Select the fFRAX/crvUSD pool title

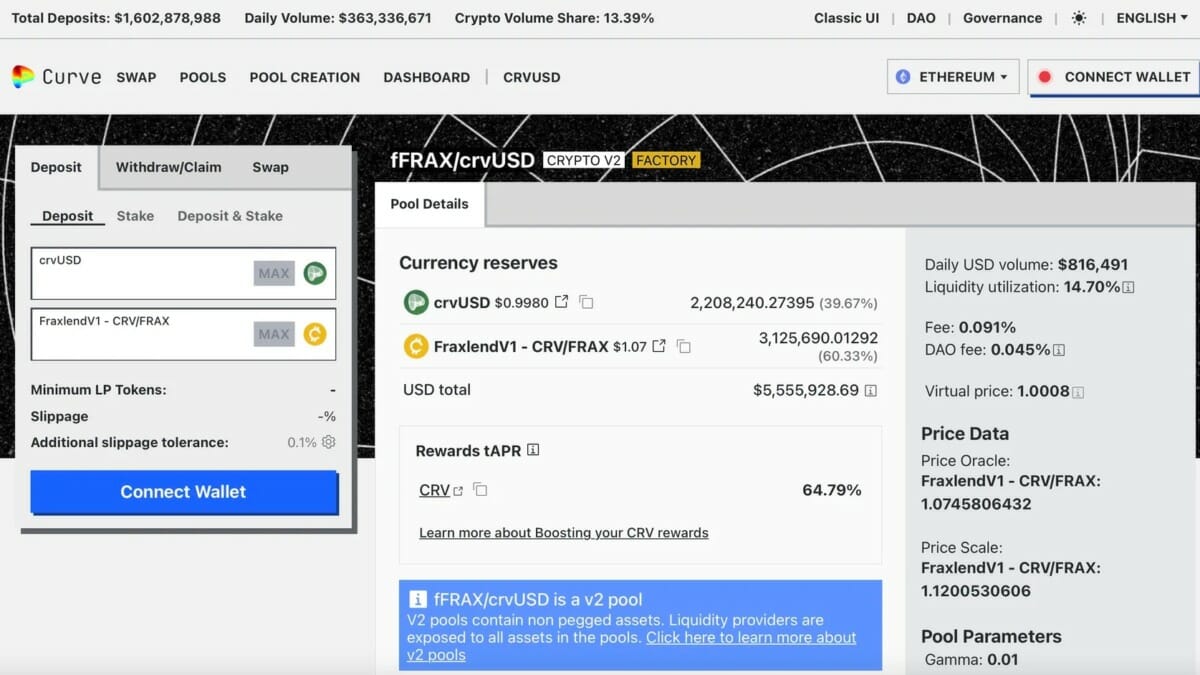pyautogui.click(x=462, y=160)
